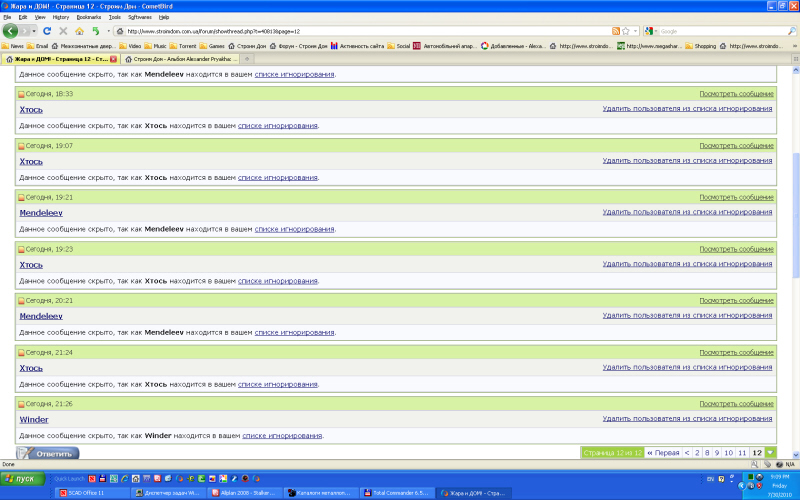Open the page-jump dropdown arrow after page 12
Screen dimensions: 800x500
(770, 453)
